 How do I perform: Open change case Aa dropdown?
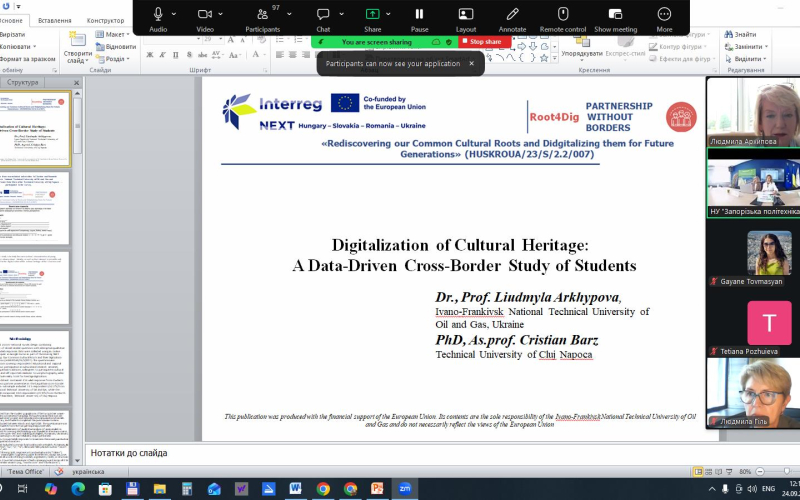coord(234,55)
